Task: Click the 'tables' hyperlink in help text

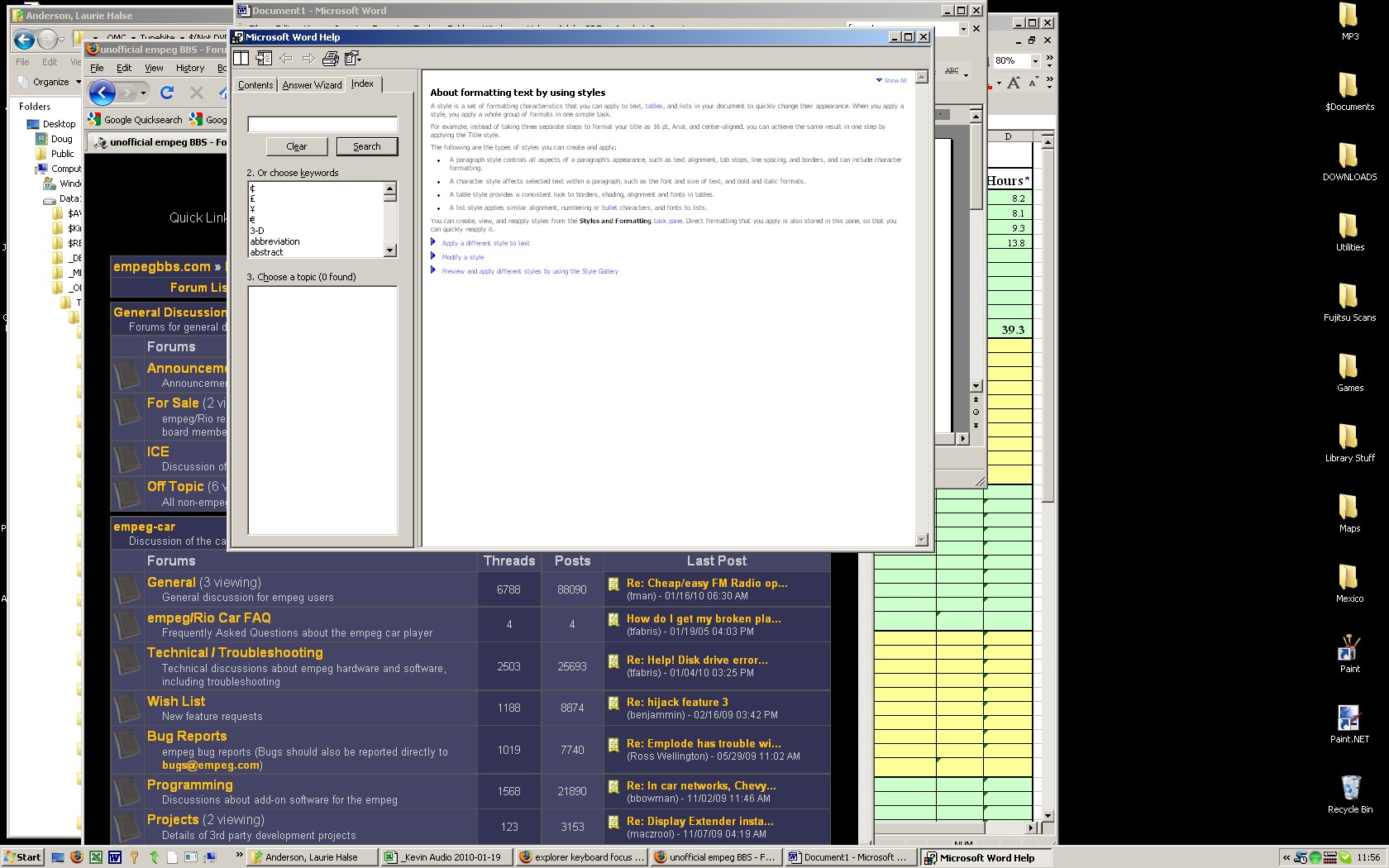Action: (x=654, y=106)
